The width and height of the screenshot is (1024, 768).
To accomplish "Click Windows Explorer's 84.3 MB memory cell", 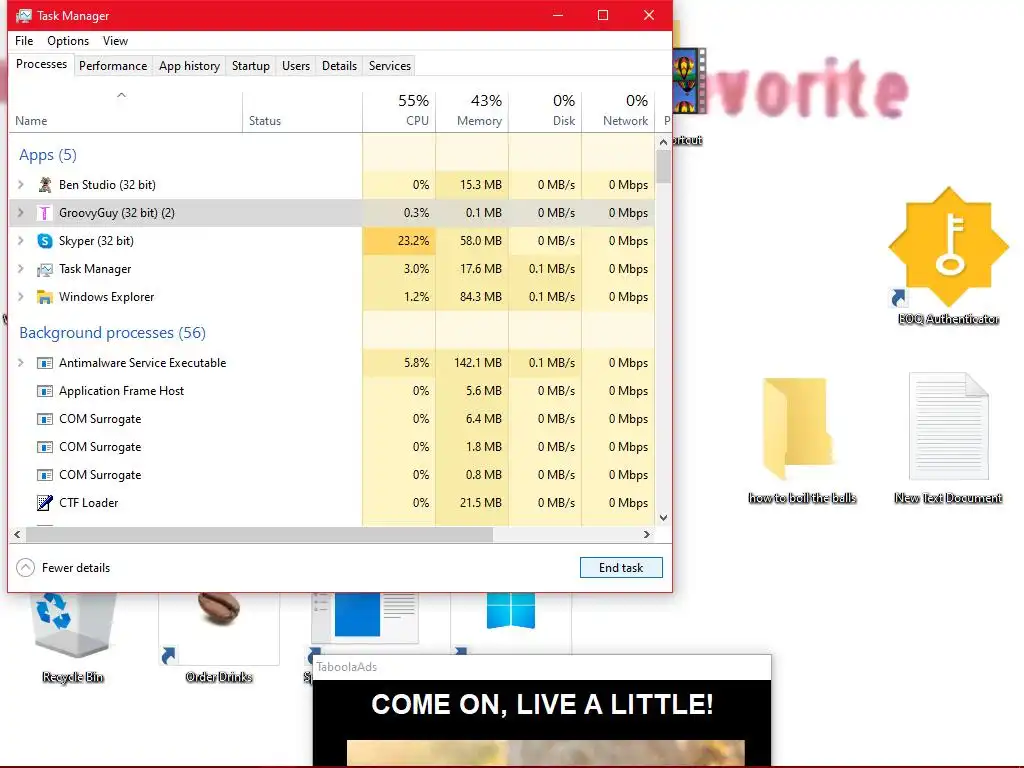I will (x=472, y=297).
